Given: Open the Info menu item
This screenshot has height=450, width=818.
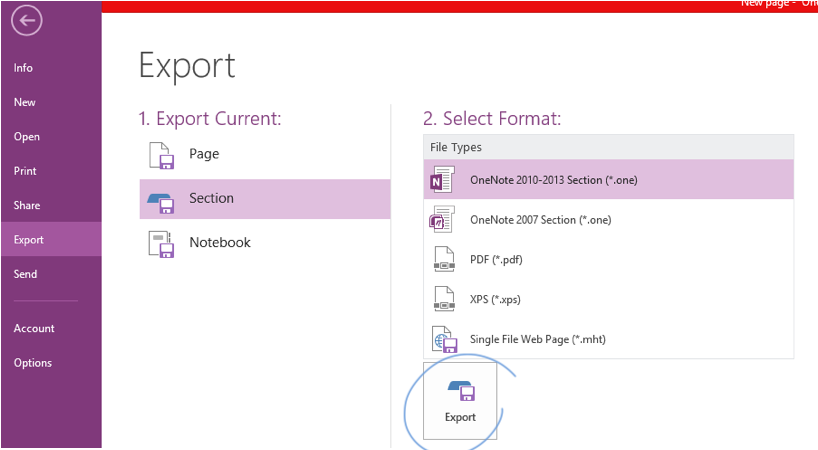Looking at the screenshot, I should [23, 68].
